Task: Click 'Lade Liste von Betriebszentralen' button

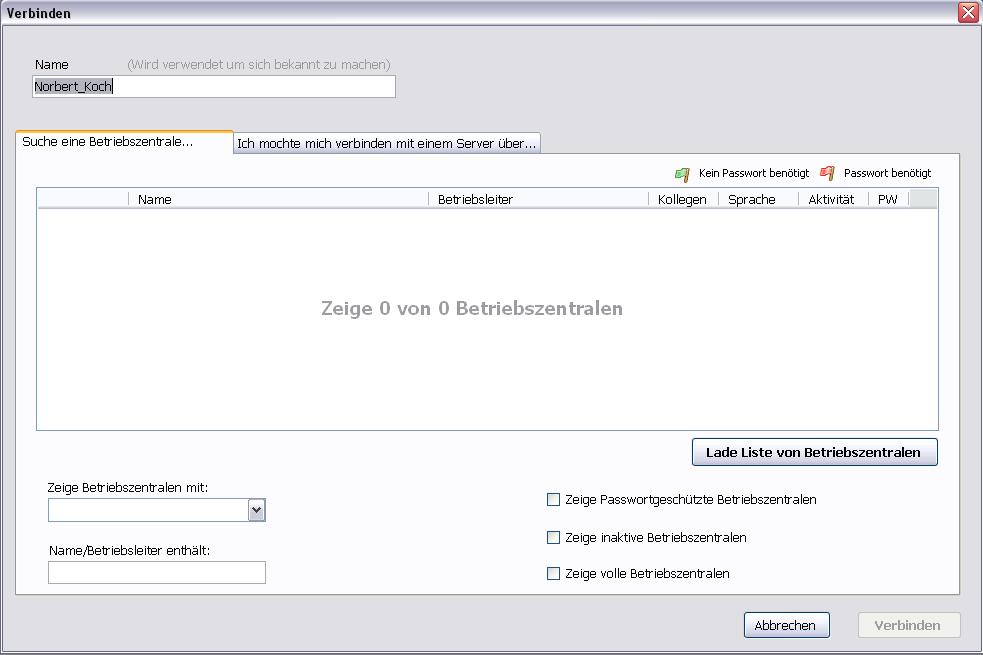Action: click(814, 453)
